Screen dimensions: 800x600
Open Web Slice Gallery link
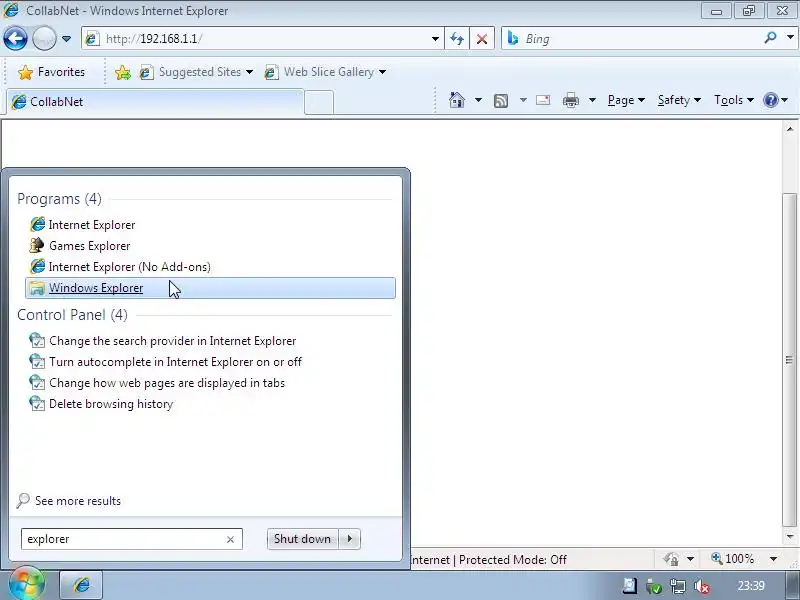pyautogui.click(x=325, y=72)
